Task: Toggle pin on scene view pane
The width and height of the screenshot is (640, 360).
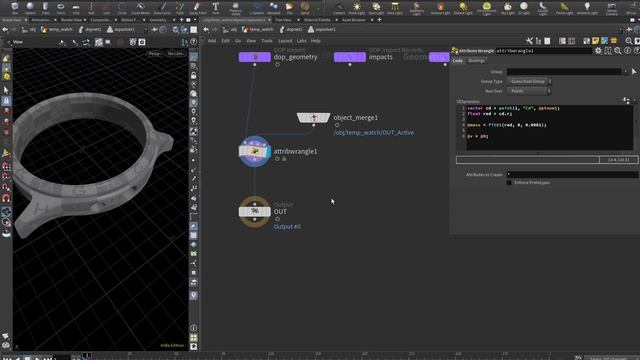Action: [x=155, y=29]
